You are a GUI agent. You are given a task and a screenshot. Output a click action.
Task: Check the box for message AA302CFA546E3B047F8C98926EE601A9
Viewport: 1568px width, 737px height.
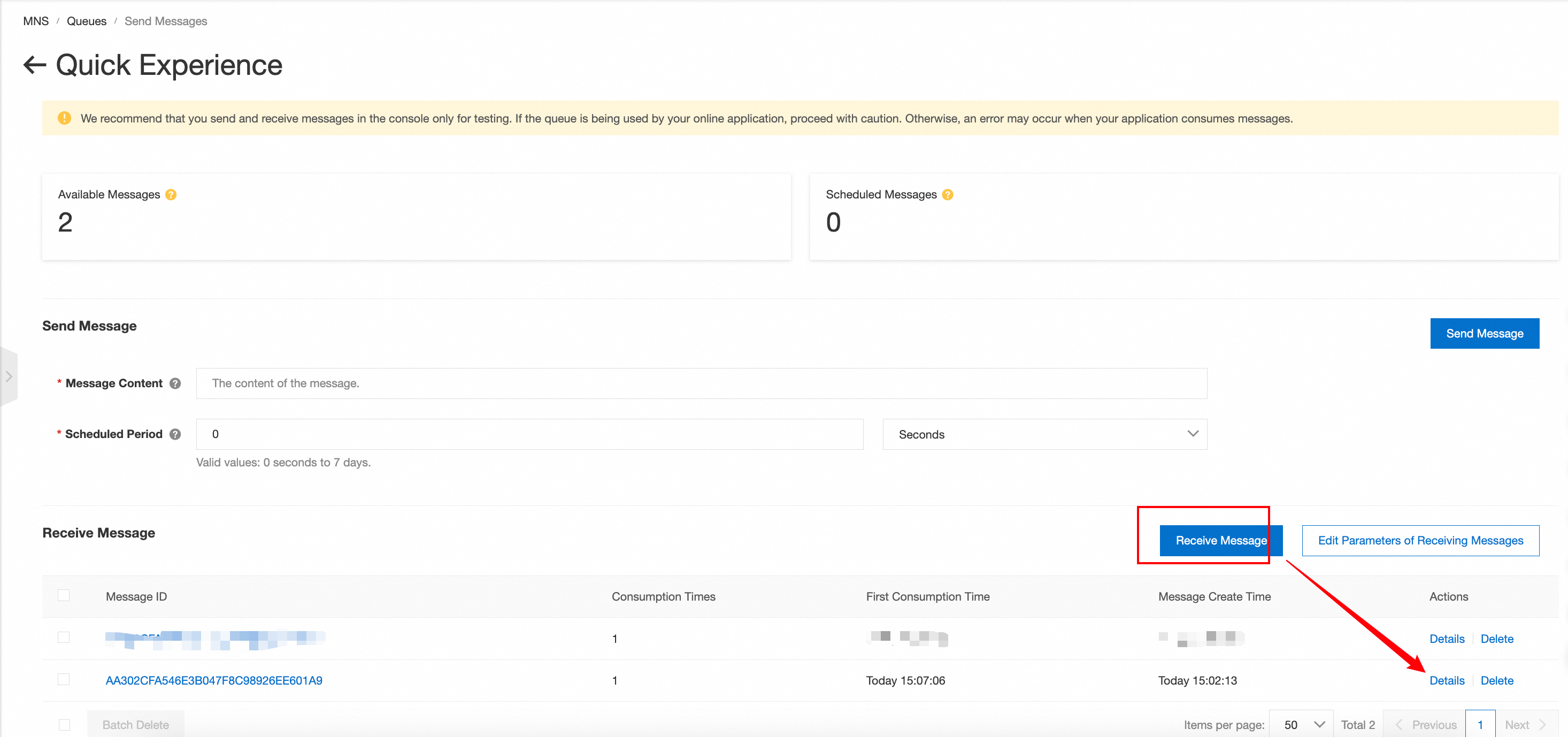(64, 679)
